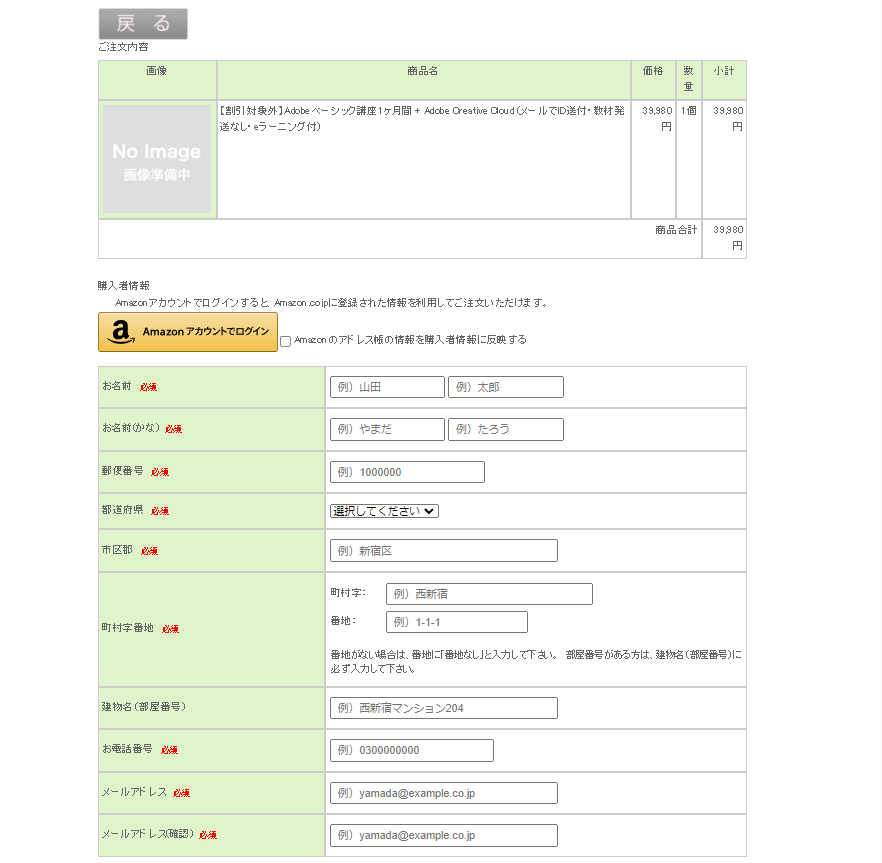Enable the Amazon address book checkbox
The image size is (882, 863).
point(286,341)
